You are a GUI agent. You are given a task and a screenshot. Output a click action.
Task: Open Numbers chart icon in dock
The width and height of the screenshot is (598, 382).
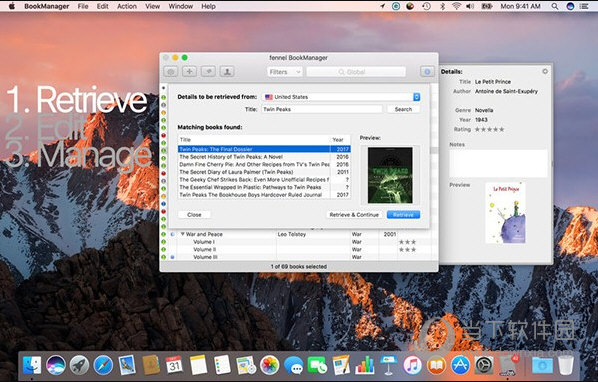pyautogui.click(x=365, y=365)
